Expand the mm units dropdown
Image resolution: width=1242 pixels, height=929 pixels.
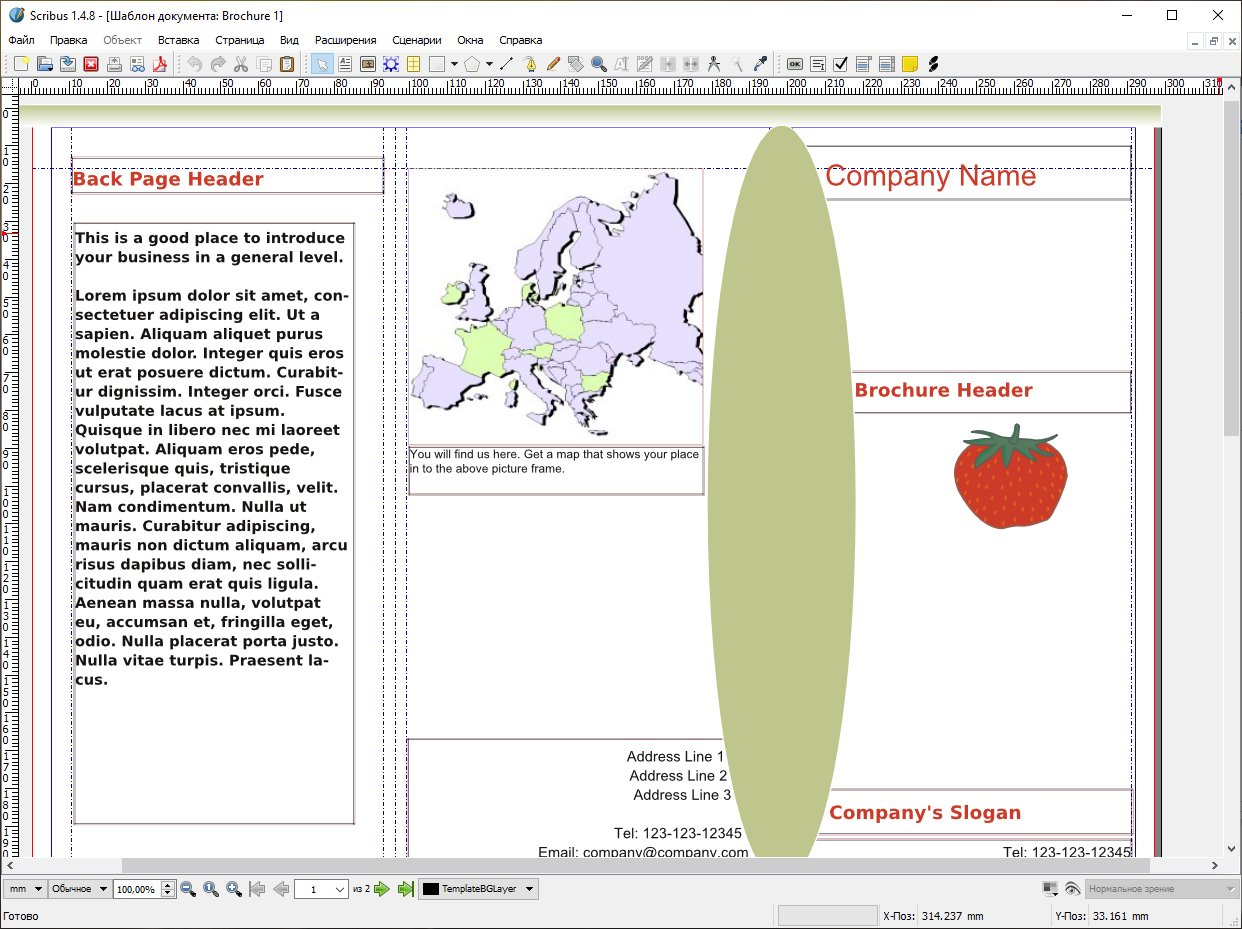pos(25,889)
